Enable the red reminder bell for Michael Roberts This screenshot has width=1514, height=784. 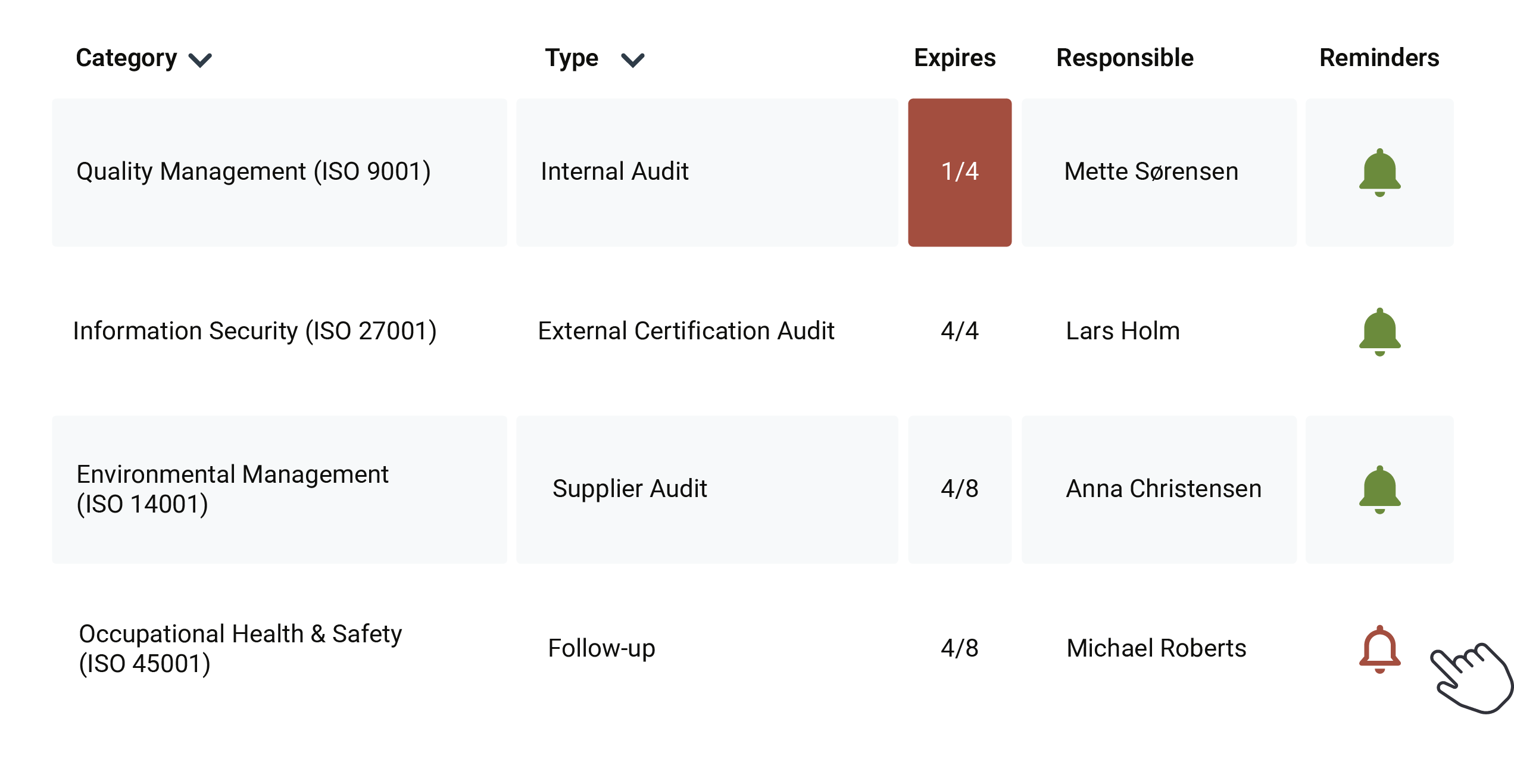[x=1379, y=649]
